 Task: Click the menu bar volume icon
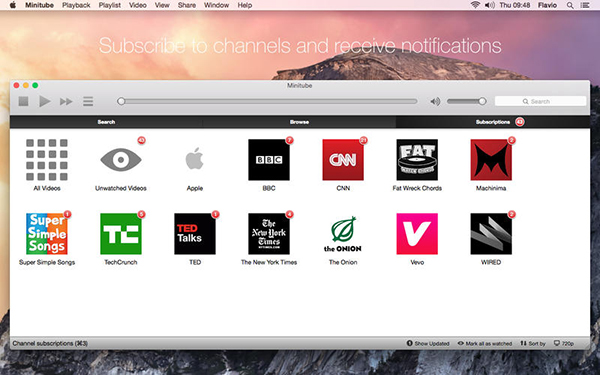(489, 5)
